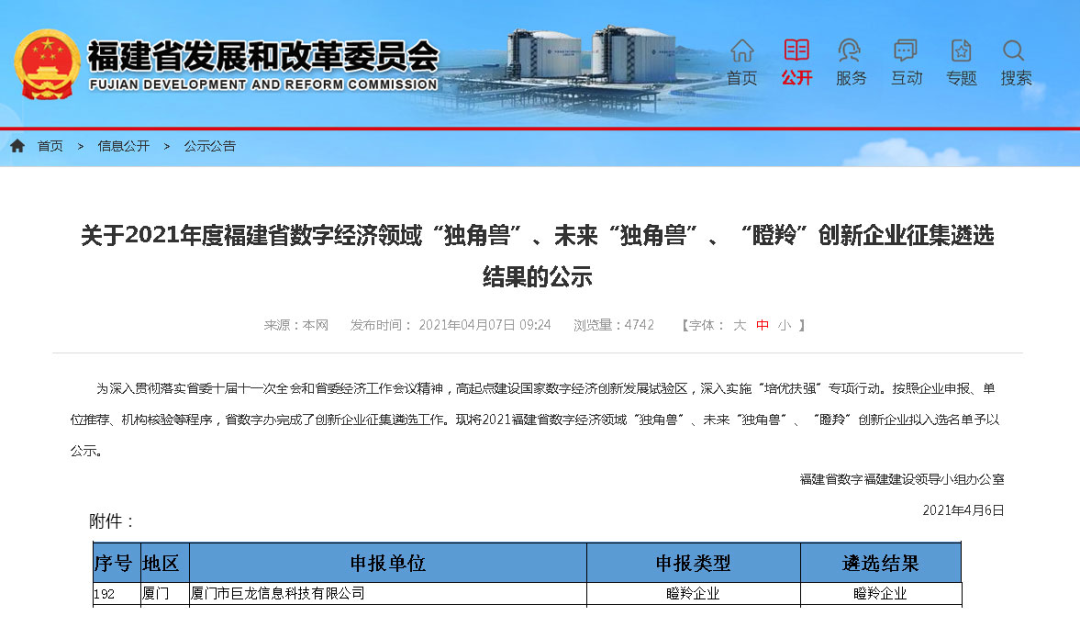The image size is (1080, 638).
Task: Open 公示公告 breadcrumb link
Action: pyautogui.click(x=210, y=146)
